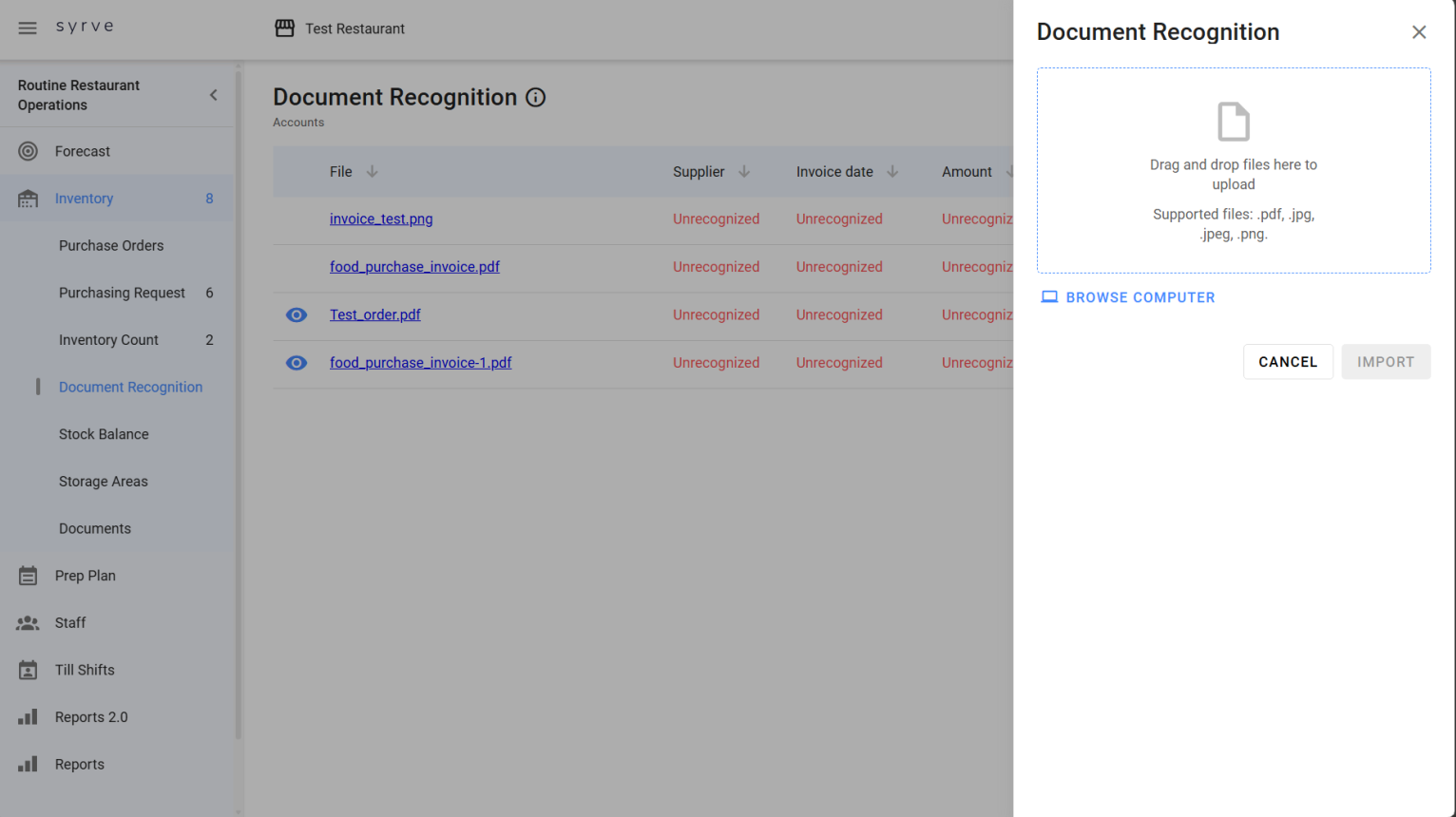The image size is (1456, 817).
Task: Click Unrecognized supplier for invoice_test.png
Action: (x=716, y=219)
